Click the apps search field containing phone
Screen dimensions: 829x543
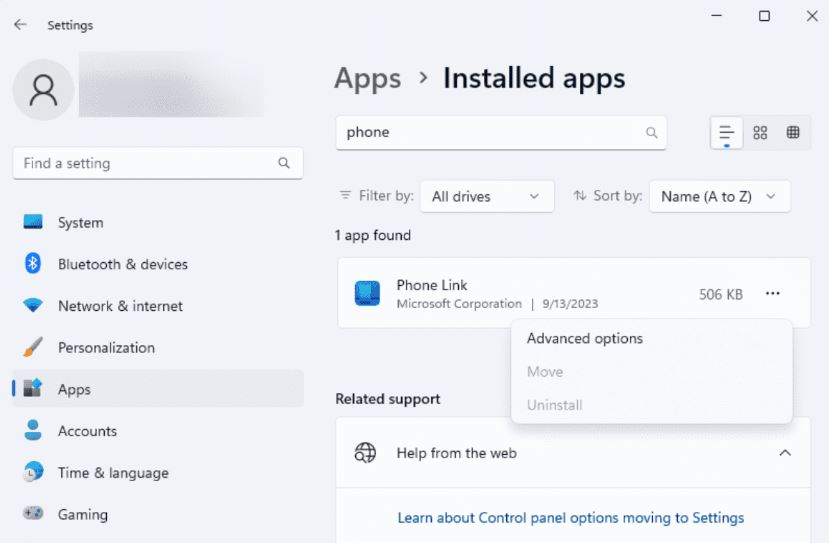(501, 133)
